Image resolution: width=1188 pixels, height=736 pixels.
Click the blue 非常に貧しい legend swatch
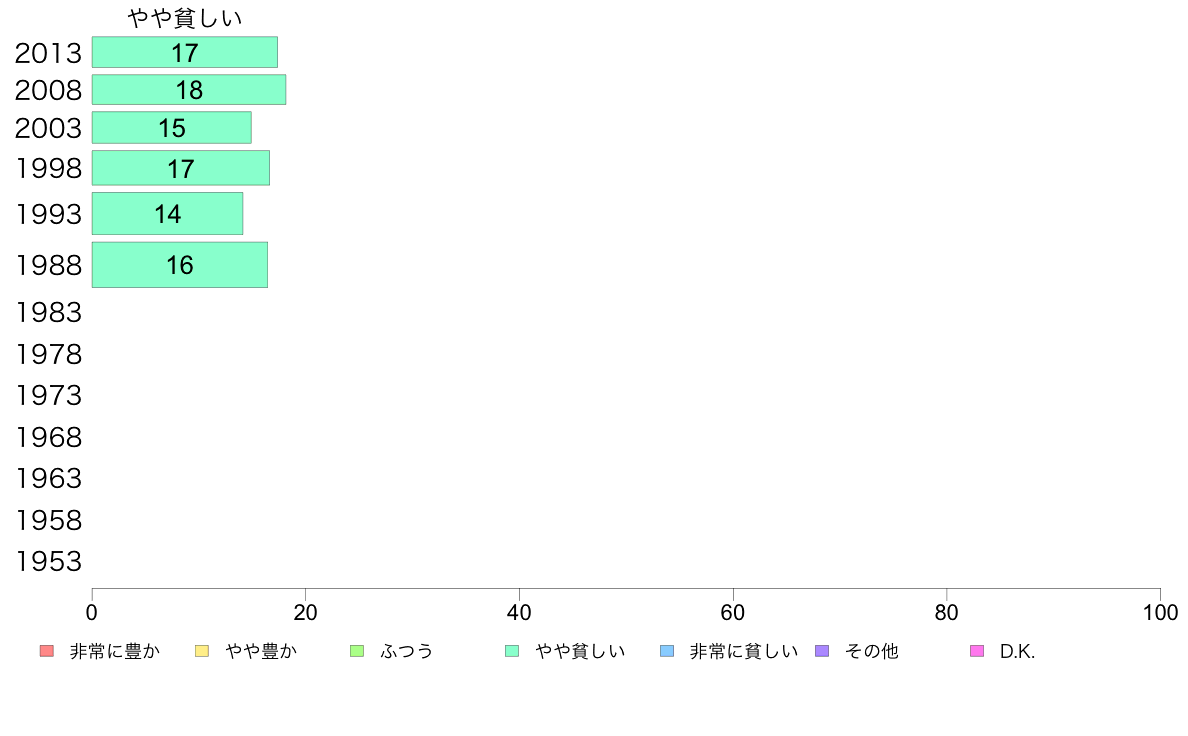667,651
